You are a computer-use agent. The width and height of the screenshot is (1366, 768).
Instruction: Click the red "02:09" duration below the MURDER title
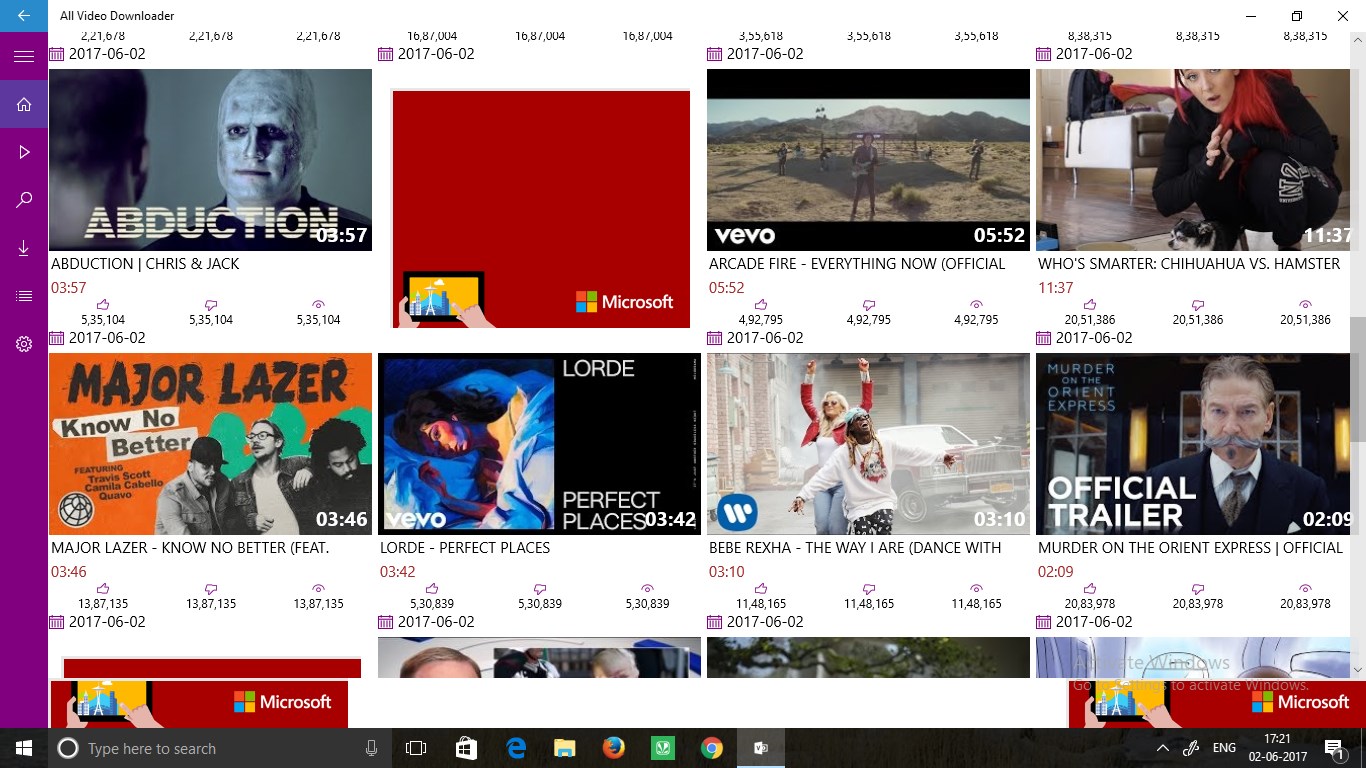click(1056, 572)
